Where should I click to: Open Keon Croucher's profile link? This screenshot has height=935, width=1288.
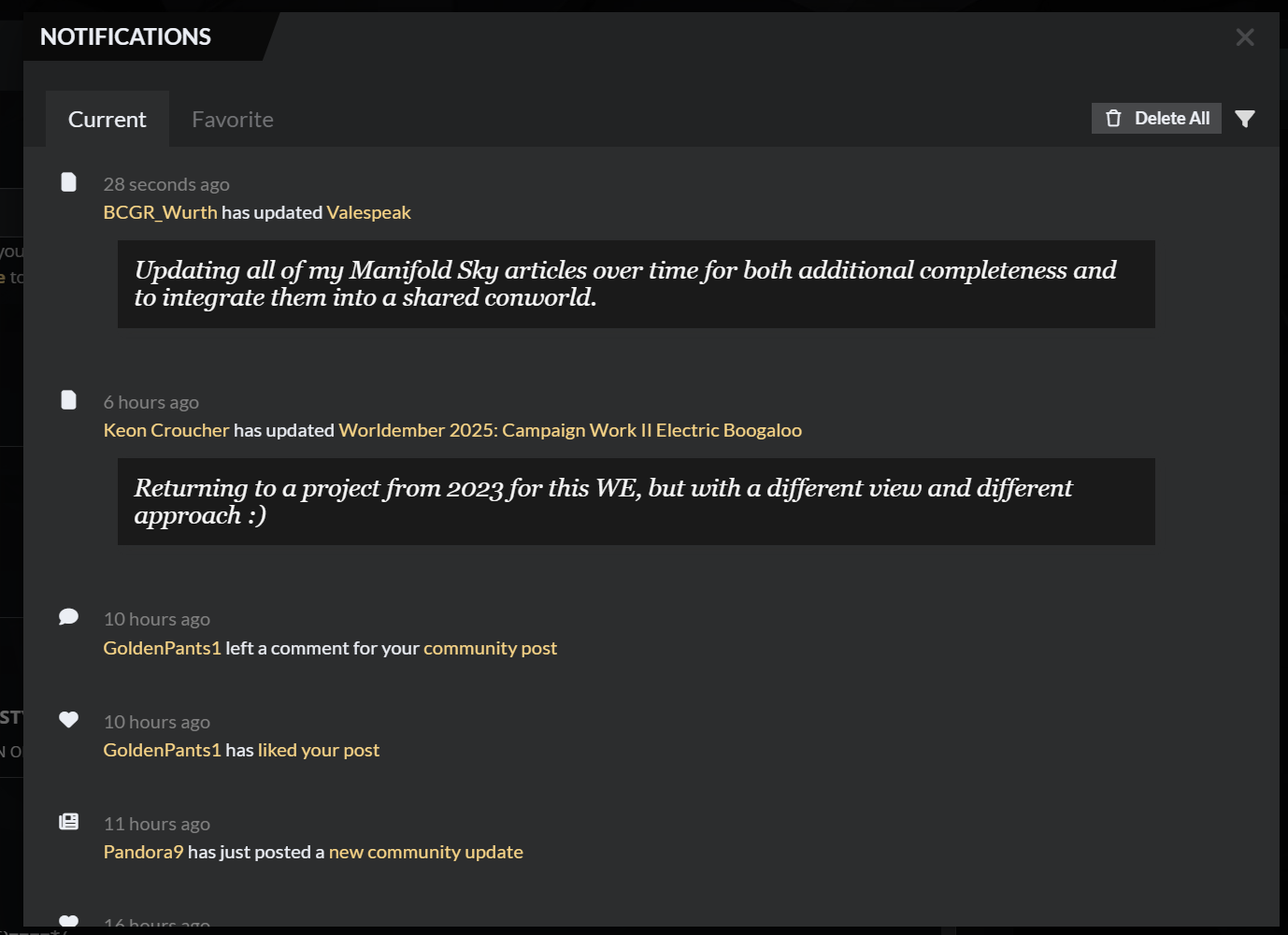166,430
